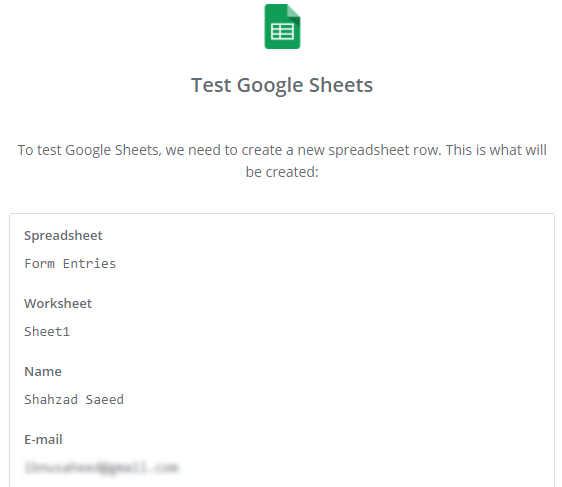Screen dimensions: 562x487
Task: Click the 'Shahzad Saeed' name value
Action: 74,400
